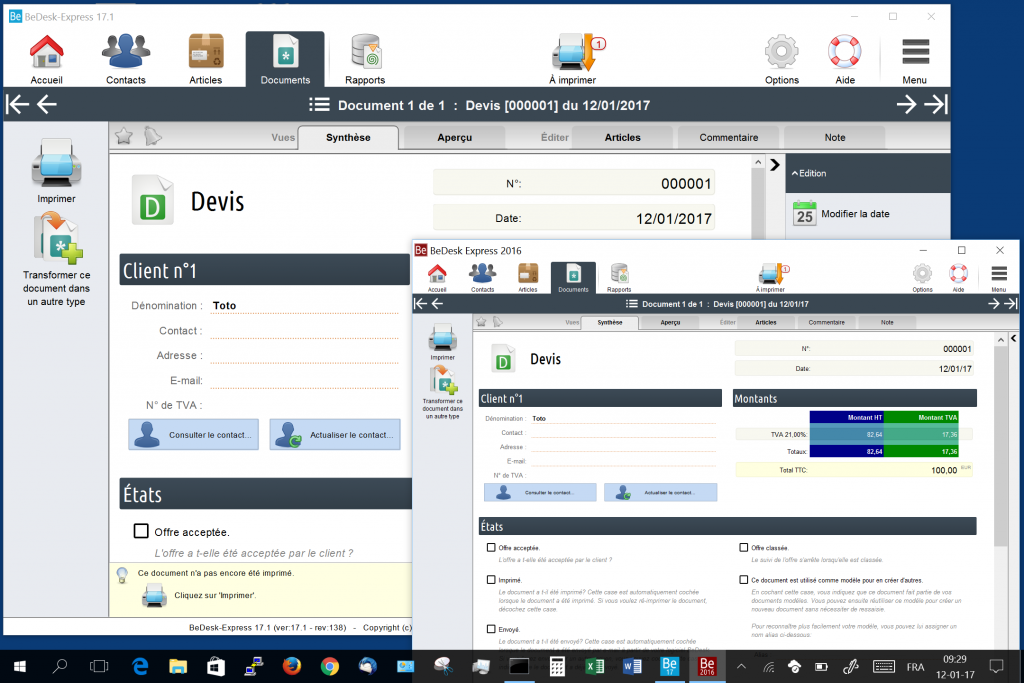Open Firefox from taskbar

pyautogui.click(x=291, y=667)
